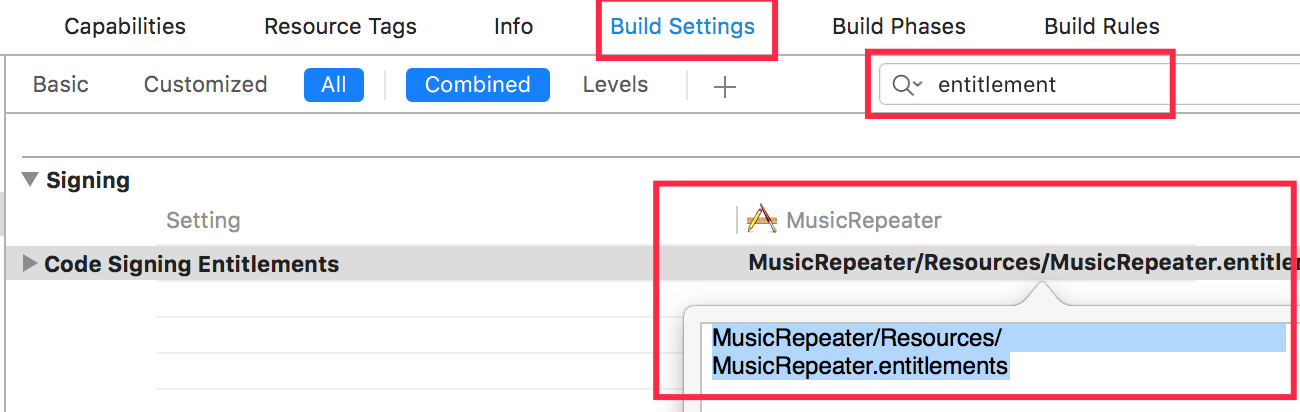
Task: Switch to the Resource Tags tab
Action: point(340,27)
